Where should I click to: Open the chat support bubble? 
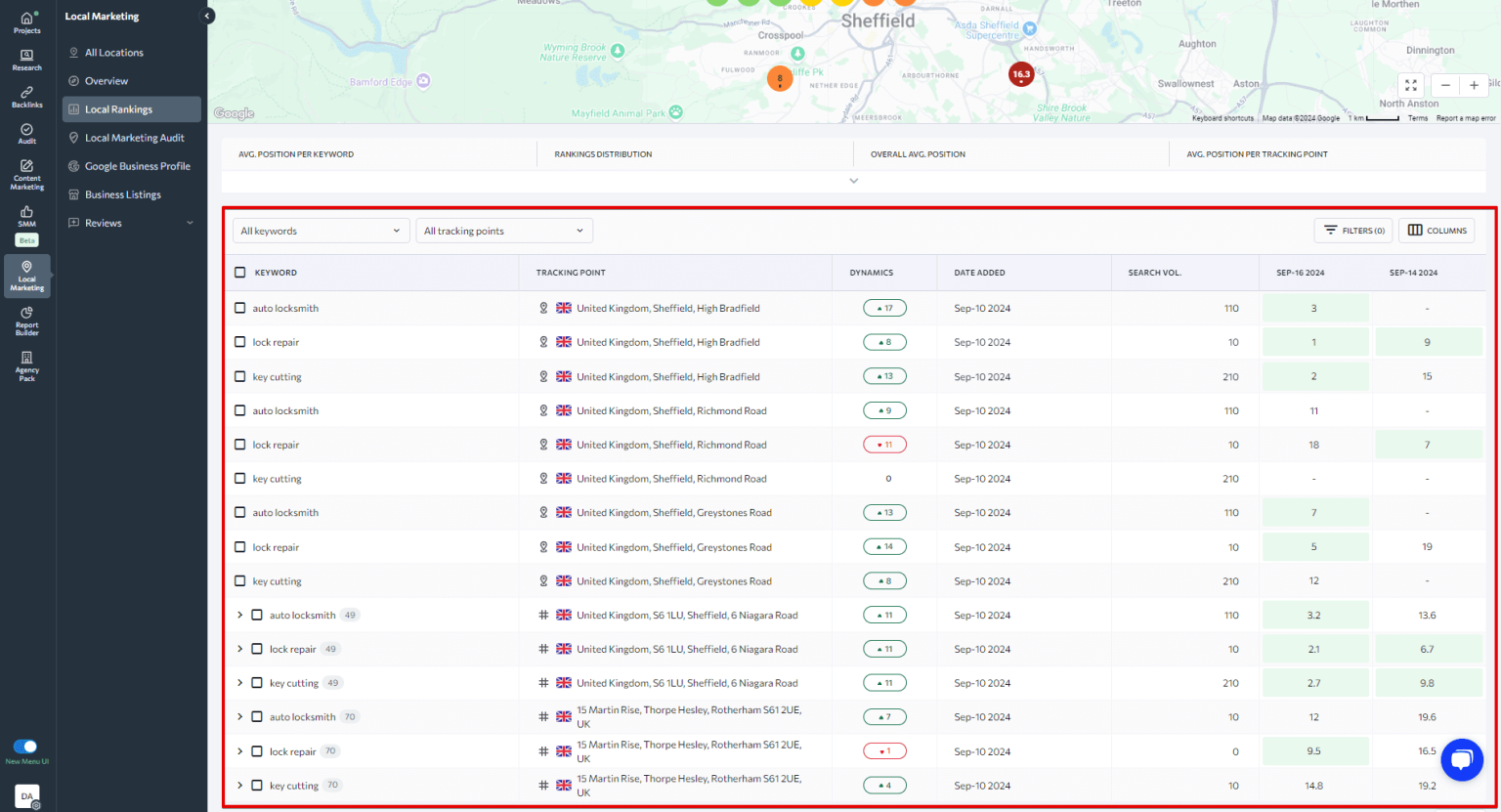pyautogui.click(x=1462, y=760)
